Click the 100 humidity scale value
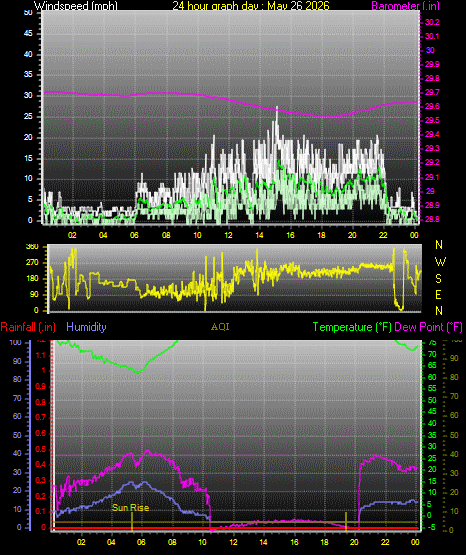Image resolution: width=466 pixels, height=555 pixels. pyautogui.click(x=16, y=343)
